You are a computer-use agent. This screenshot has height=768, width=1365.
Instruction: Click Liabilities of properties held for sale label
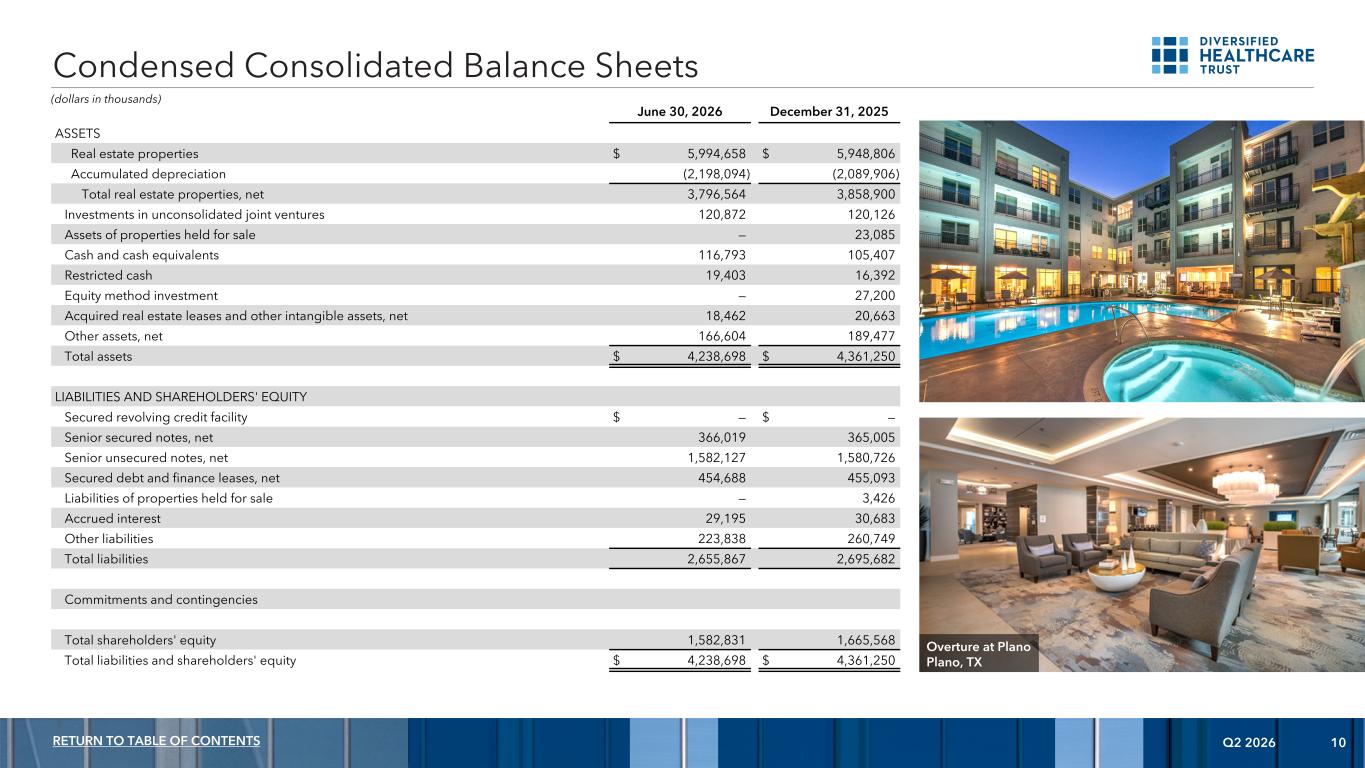point(168,498)
